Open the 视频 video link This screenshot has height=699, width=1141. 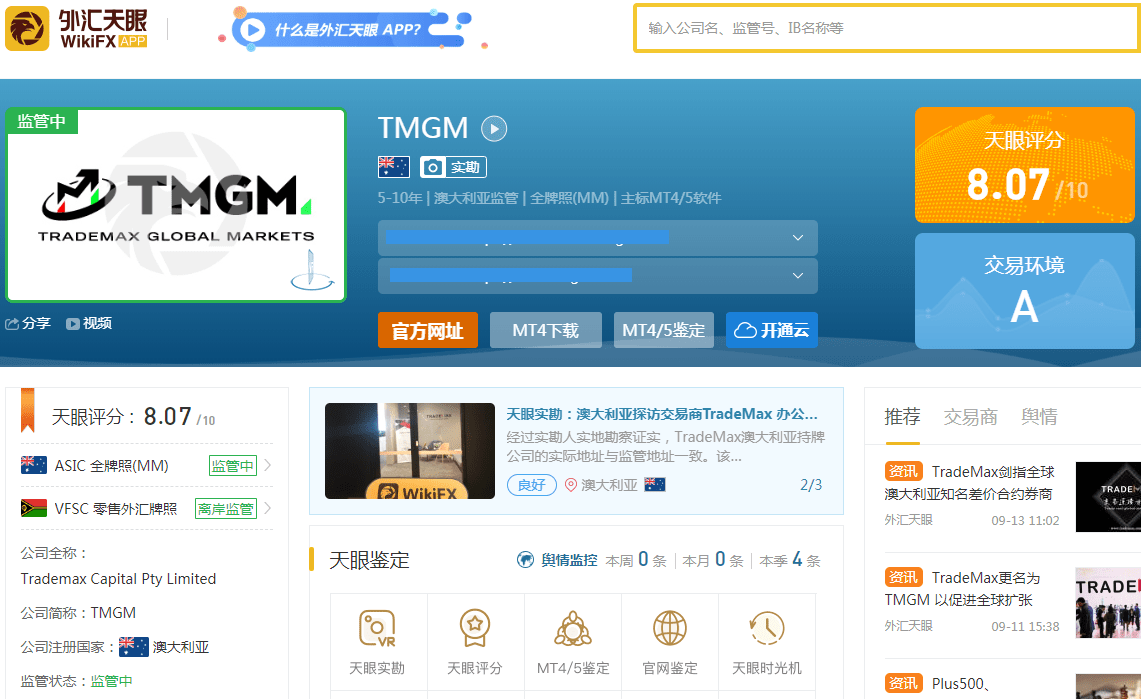pos(89,324)
